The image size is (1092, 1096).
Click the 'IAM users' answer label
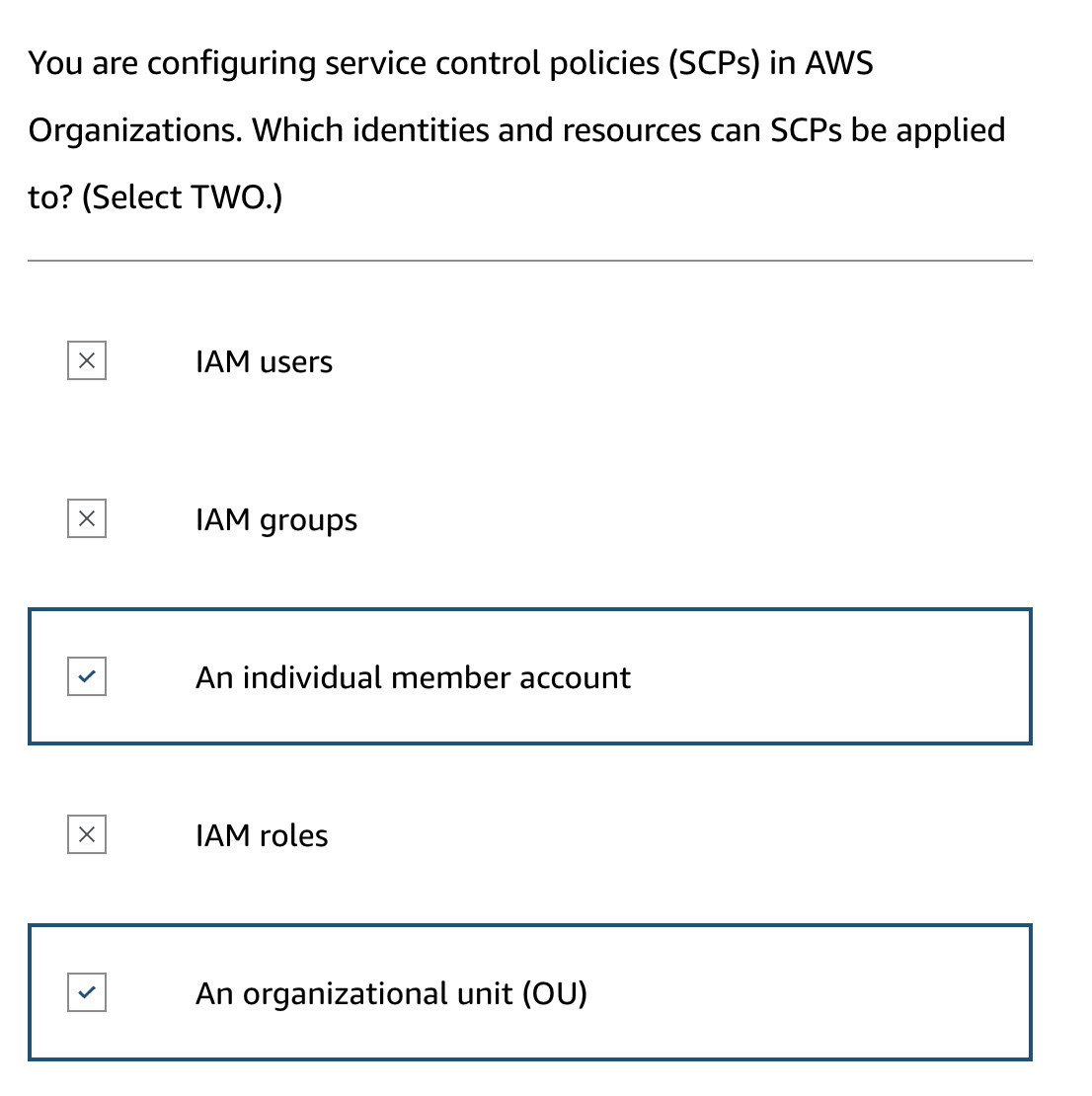pyautogui.click(x=264, y=362)
